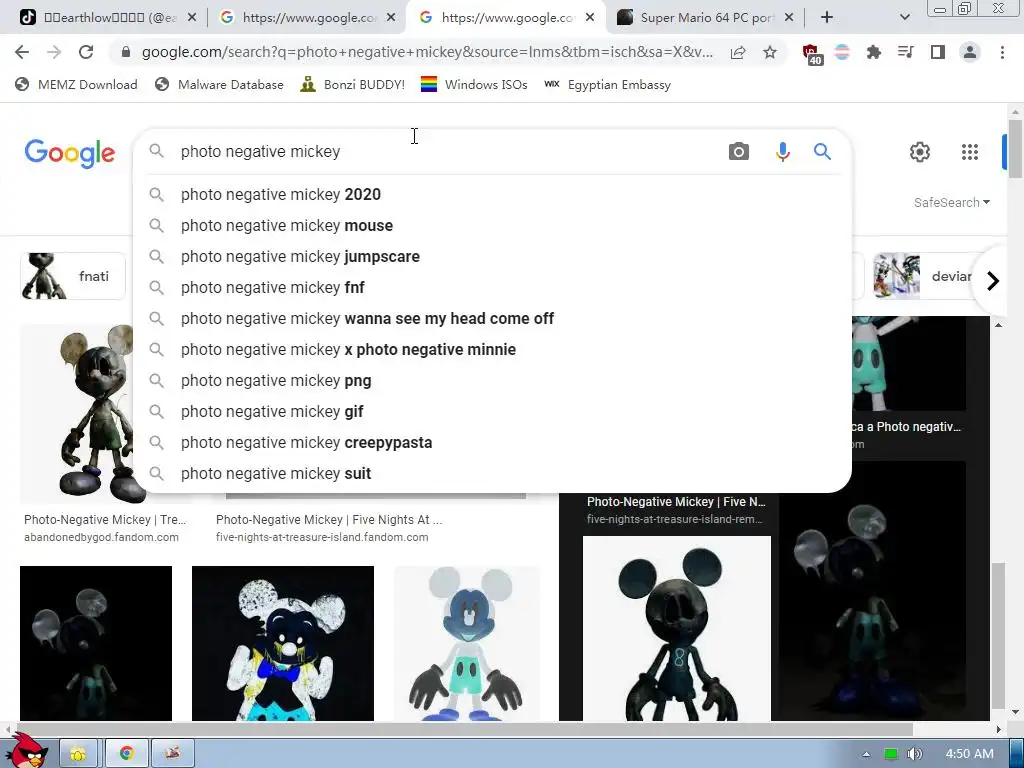Open the Malware Database bookmark
This screenshot has height=768, width=1024.
[219, 84]
